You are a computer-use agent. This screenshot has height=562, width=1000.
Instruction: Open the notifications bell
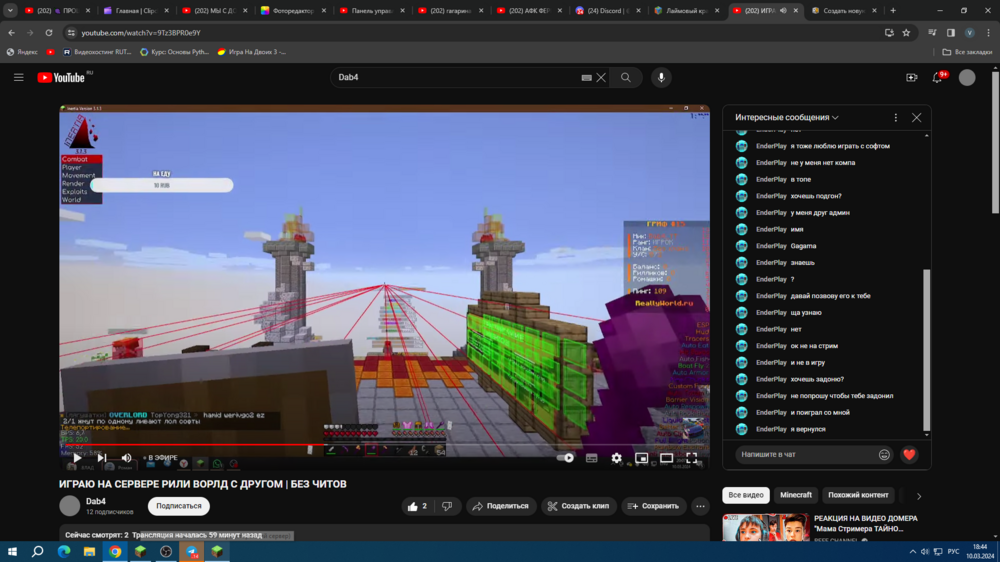[x=938, y=77]
